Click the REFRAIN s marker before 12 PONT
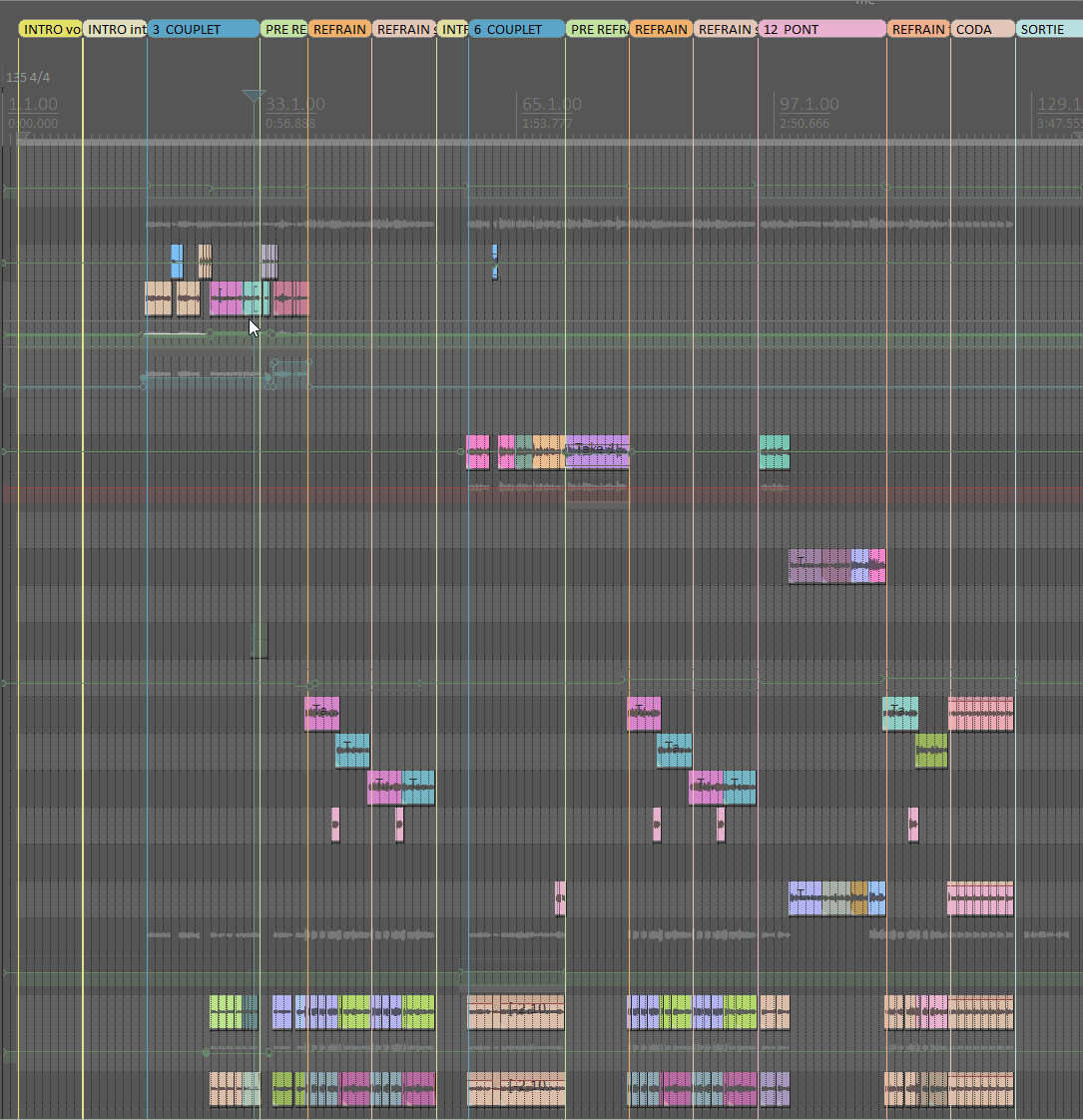Image resolution: width=1083 pixels, height=1120 pixels. [726, 29]
